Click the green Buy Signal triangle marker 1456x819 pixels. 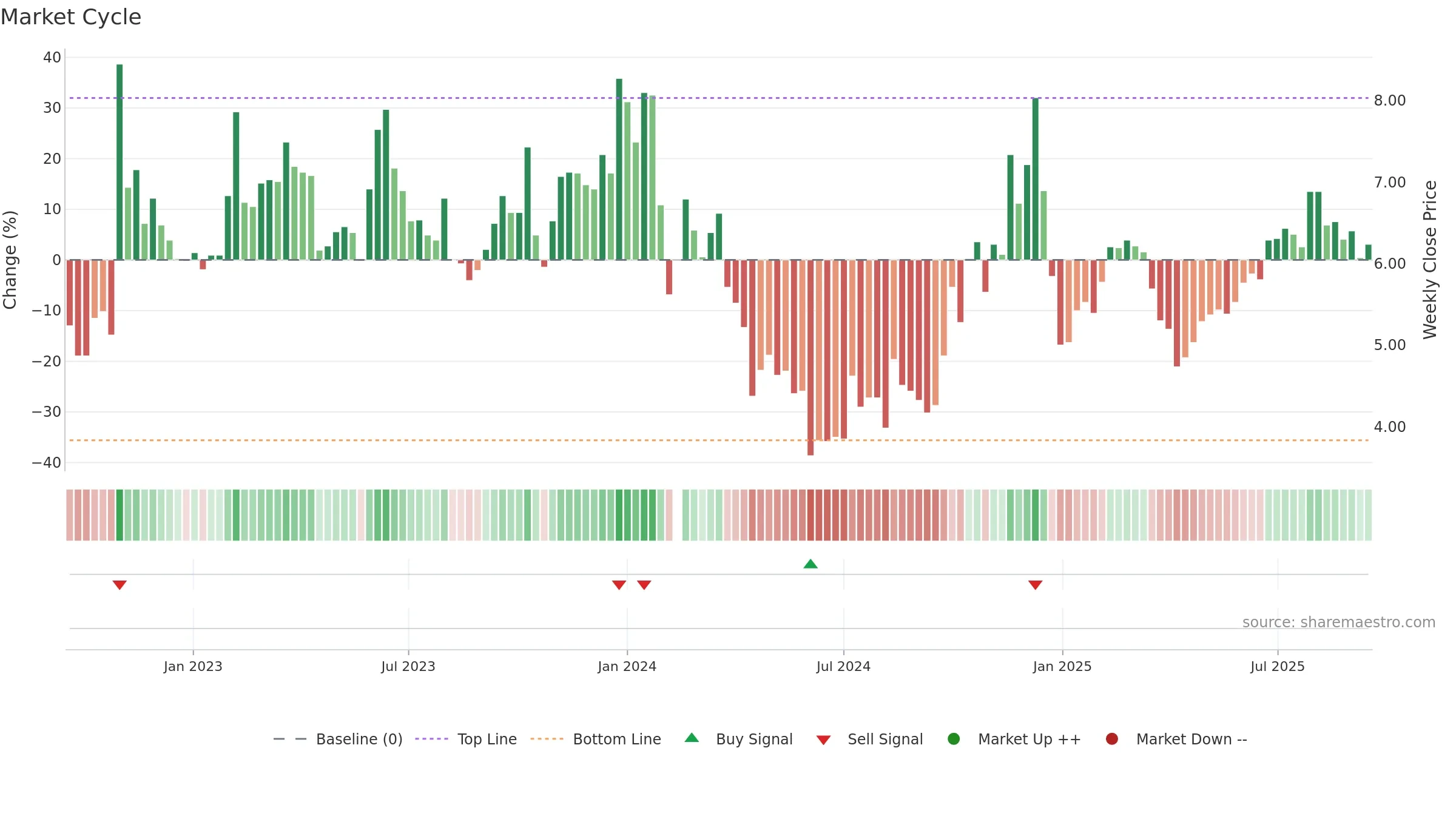(811, 564)
